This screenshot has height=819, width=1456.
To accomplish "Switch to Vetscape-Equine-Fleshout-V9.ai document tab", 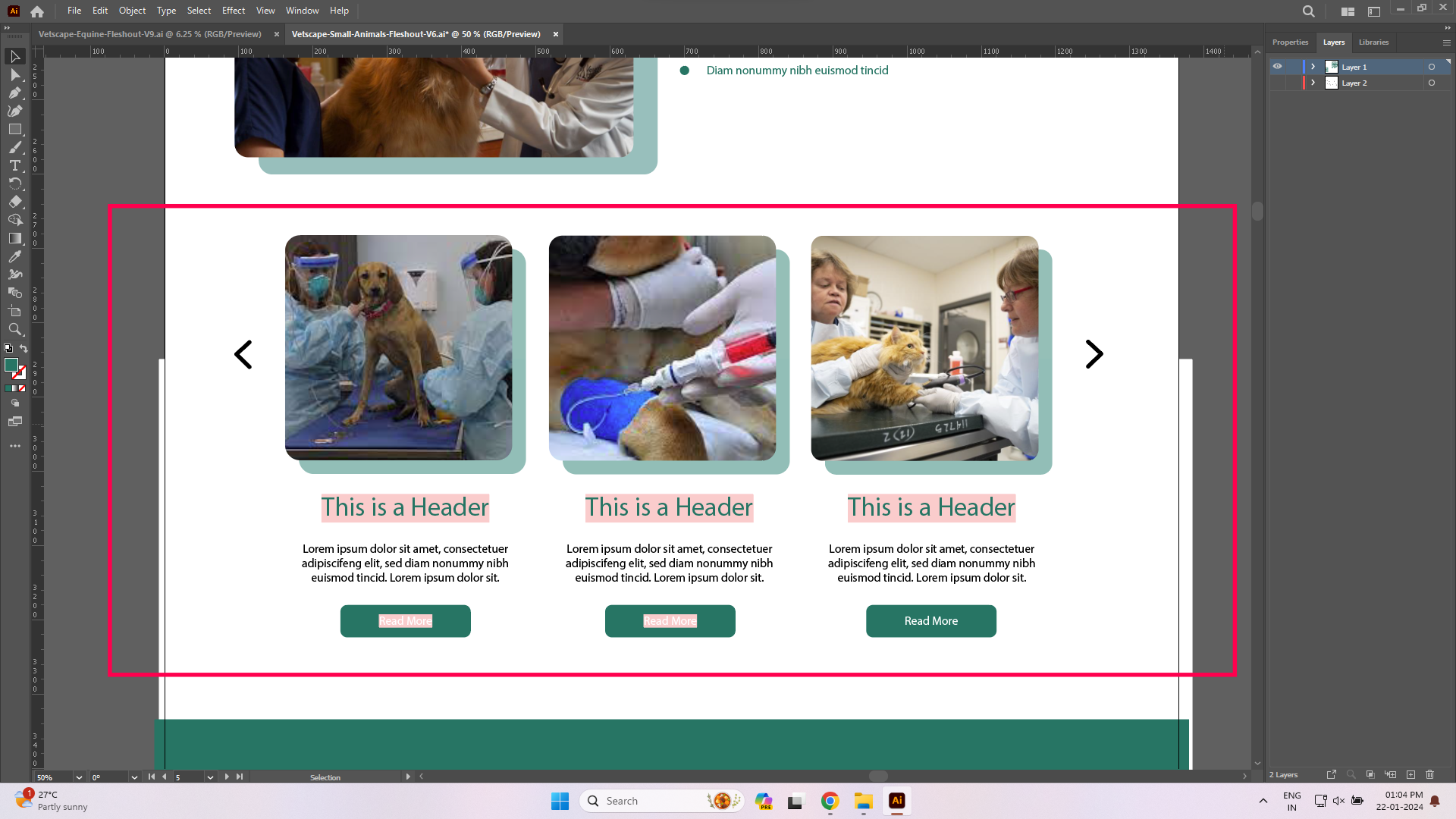I will tap(150, 34).
